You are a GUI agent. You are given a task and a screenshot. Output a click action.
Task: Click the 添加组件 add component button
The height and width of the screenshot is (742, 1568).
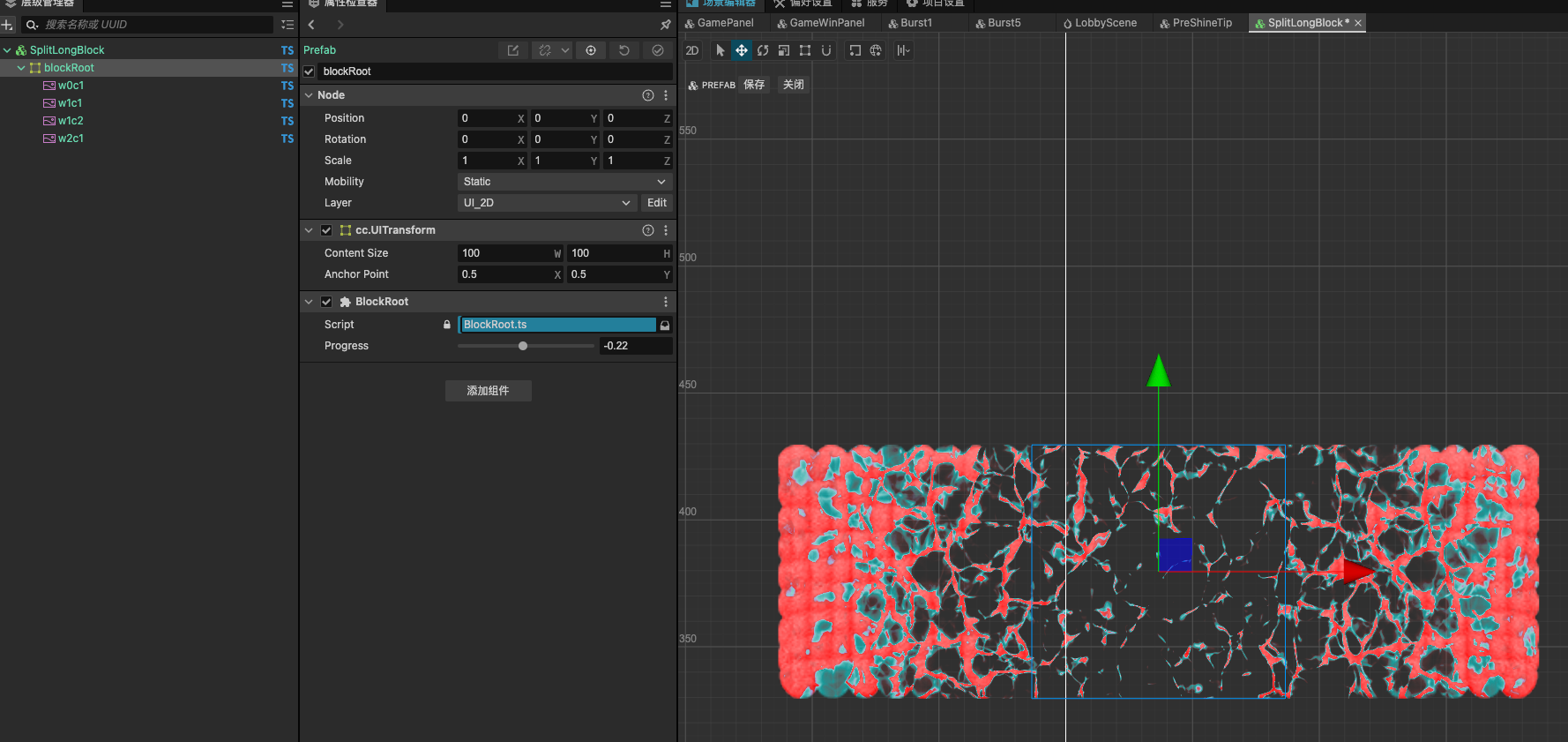pos(488,391)
